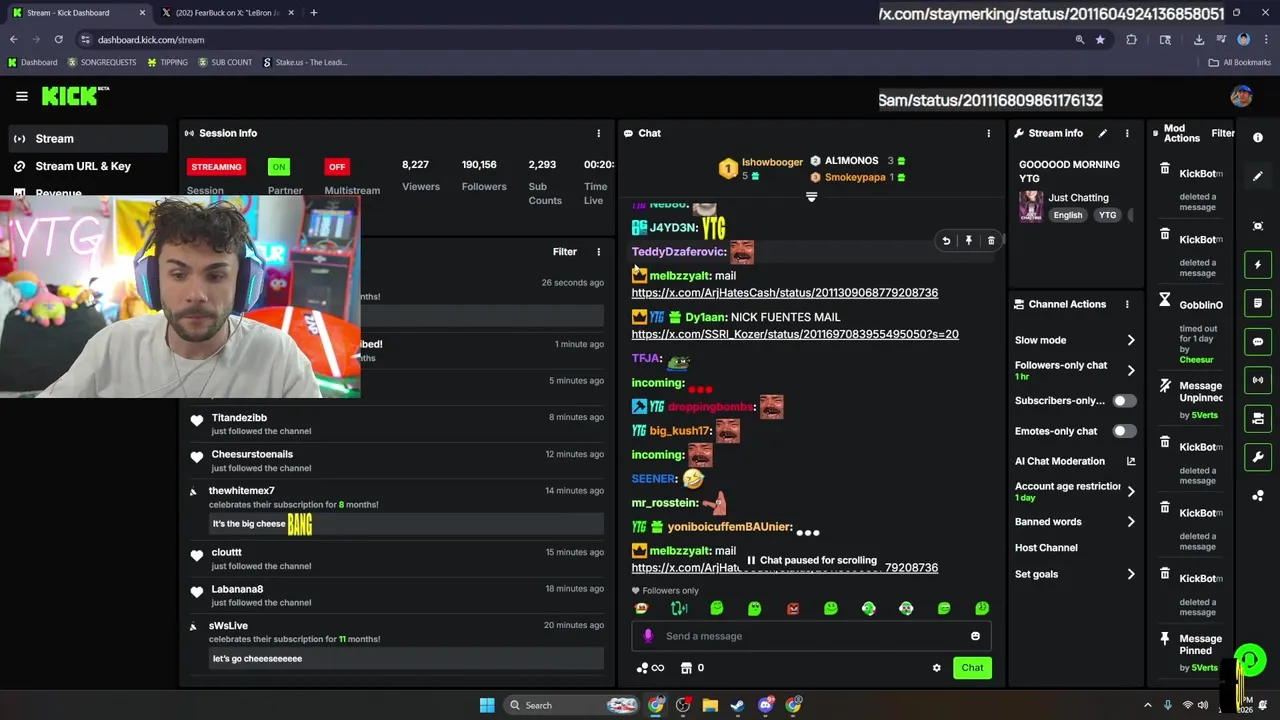Open Windows Start menu
This screenshot has width=1280, height=720.
point(487,705)
